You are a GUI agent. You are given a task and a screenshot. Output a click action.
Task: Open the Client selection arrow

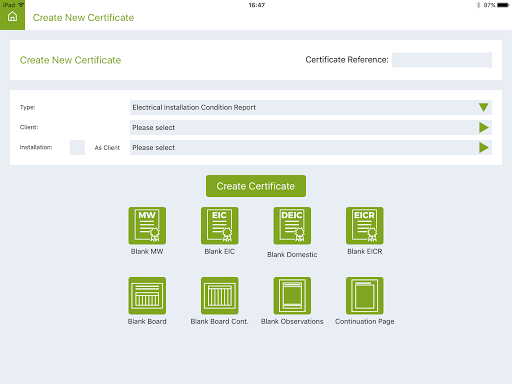tap(484, 127)
